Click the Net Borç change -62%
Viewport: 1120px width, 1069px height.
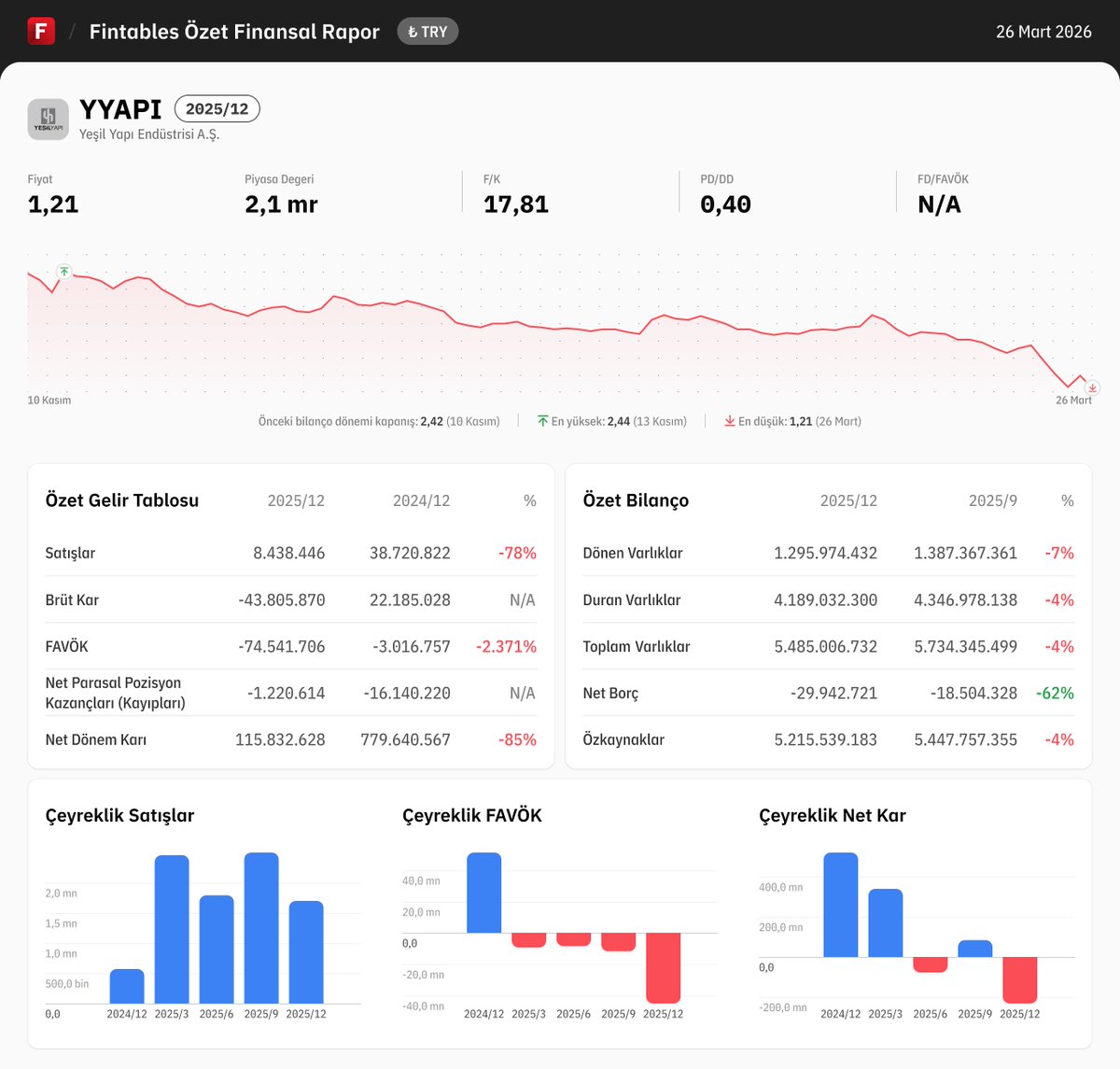coord(1055,693)
